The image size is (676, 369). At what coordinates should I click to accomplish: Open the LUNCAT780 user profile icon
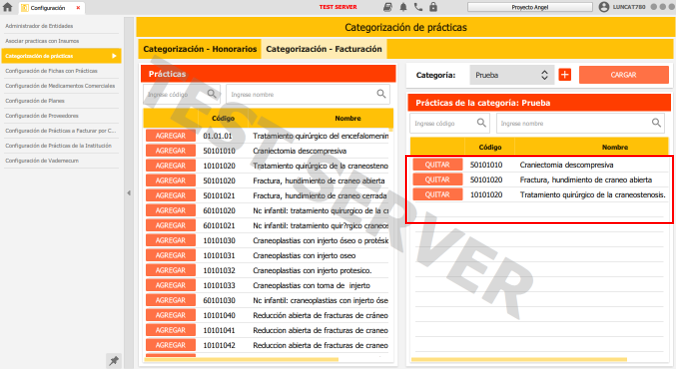click(604, 7)
